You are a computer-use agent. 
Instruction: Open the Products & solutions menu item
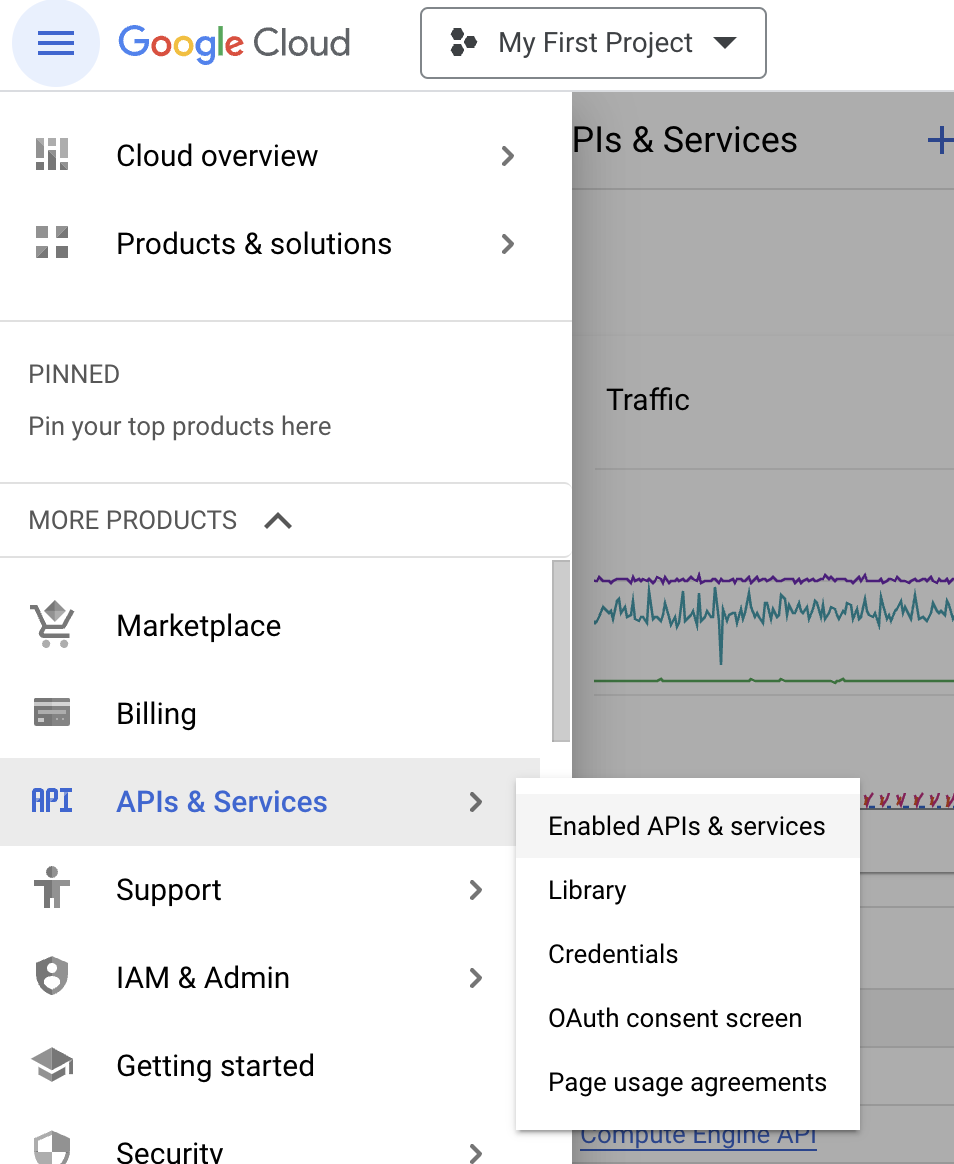pos(286,243)
